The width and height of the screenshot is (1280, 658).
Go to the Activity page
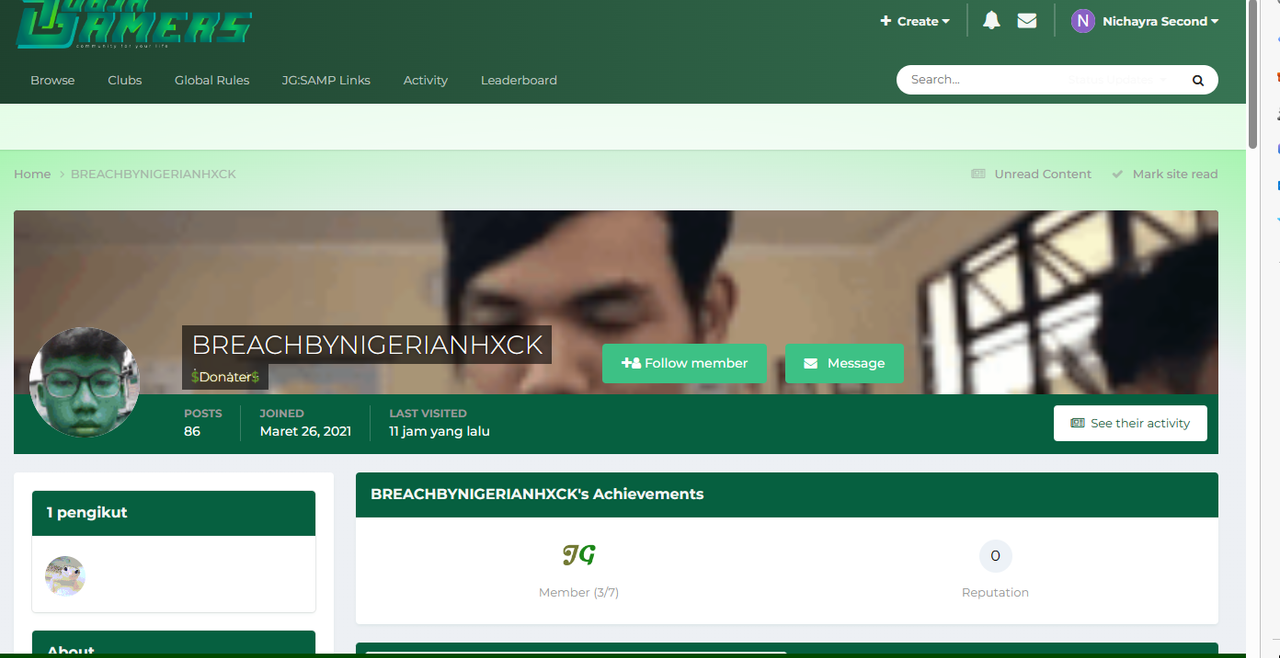click(x=425, y=80)
